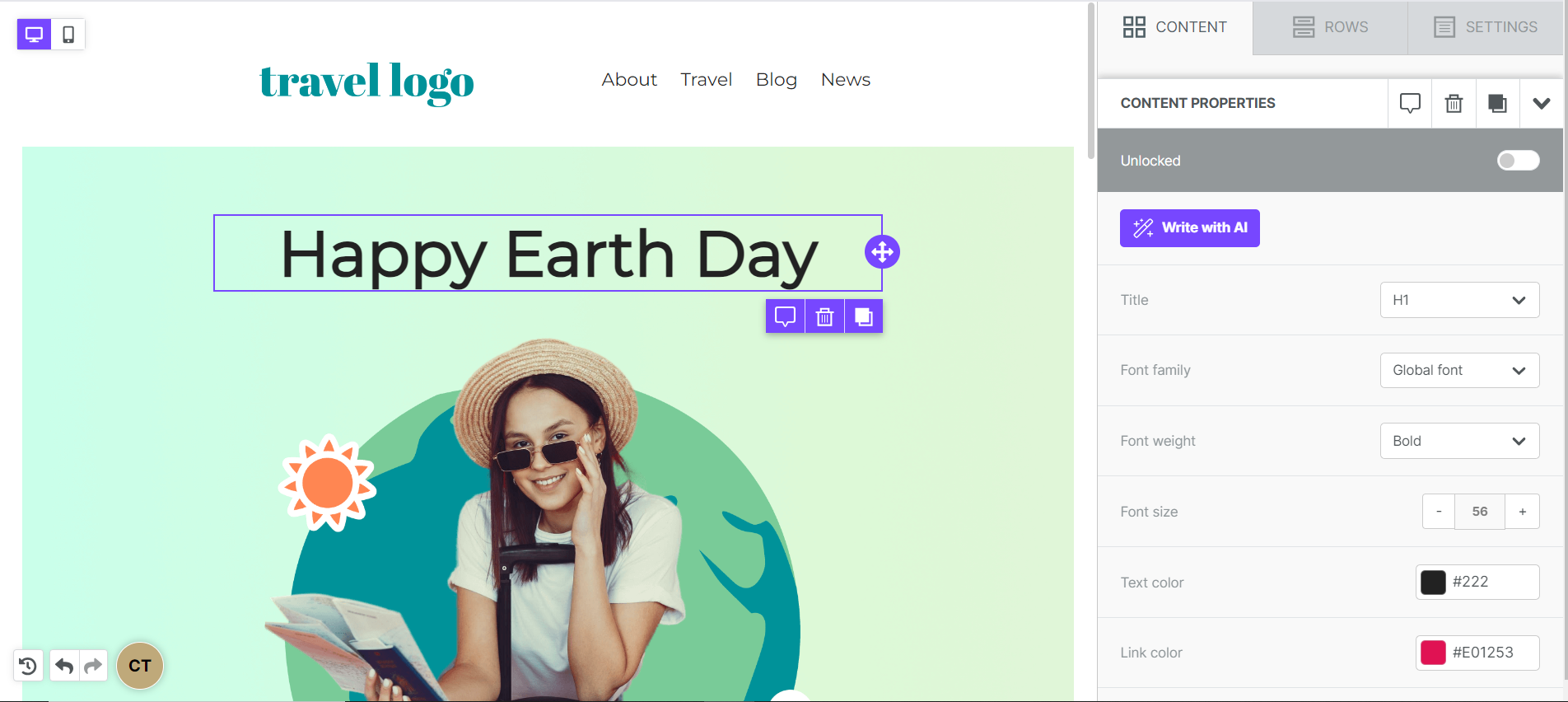Click comment icon in Content Properties header
The width and height of the screenshot is (1568, 702).
[1410, 103]
